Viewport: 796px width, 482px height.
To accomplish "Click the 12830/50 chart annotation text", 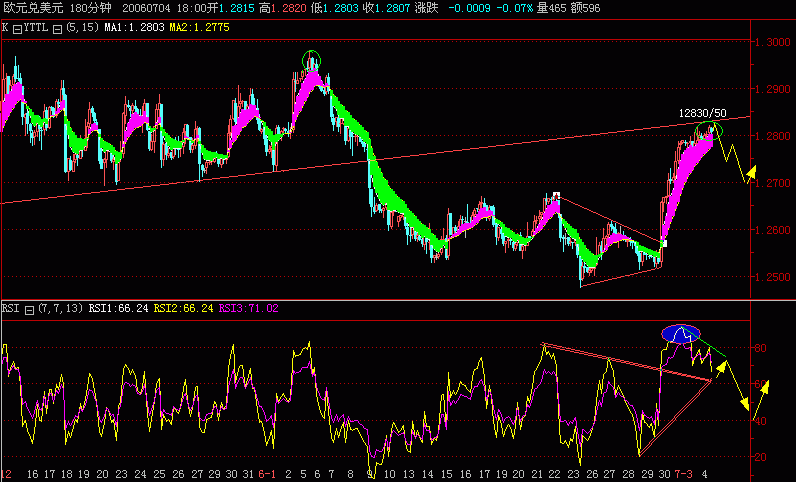I will [702, 113].
